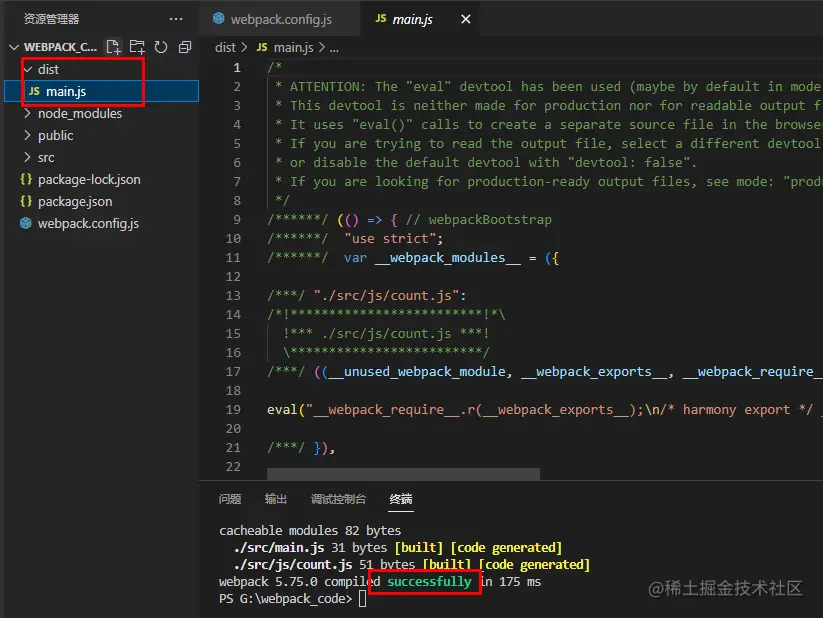
Task: Click the "use strict" text on line 10
Action: [390, 239]
